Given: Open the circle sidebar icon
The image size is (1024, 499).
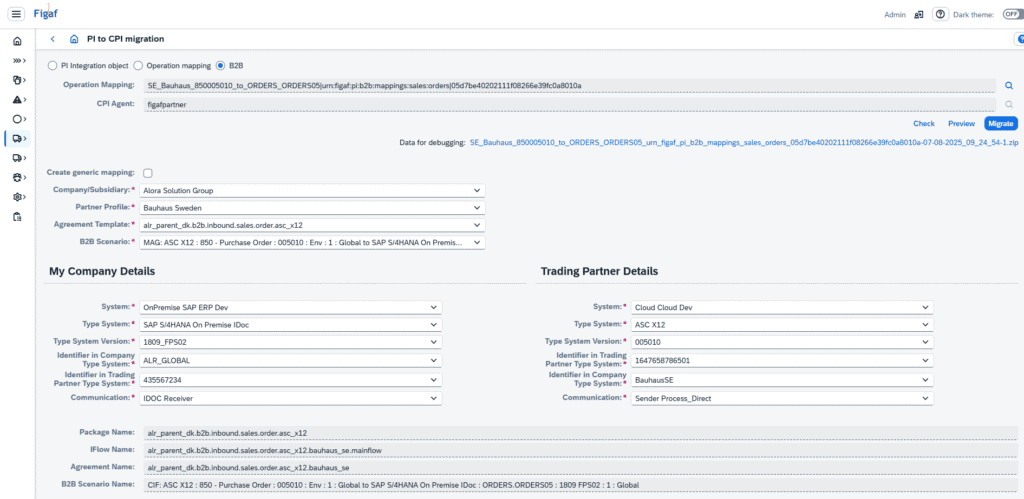Looking at the screenshot, I should click(19, 119).
